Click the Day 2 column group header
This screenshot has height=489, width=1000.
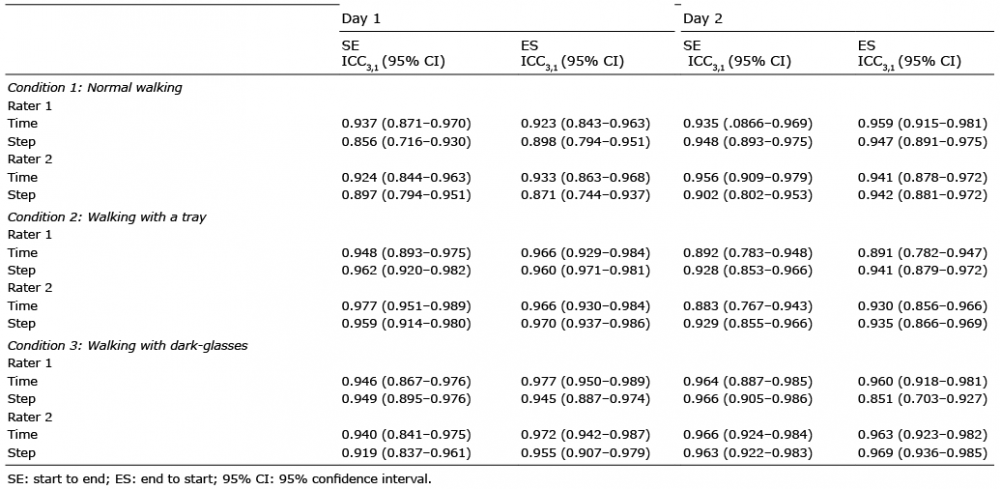pyautogui.click(x=702, y=19)
